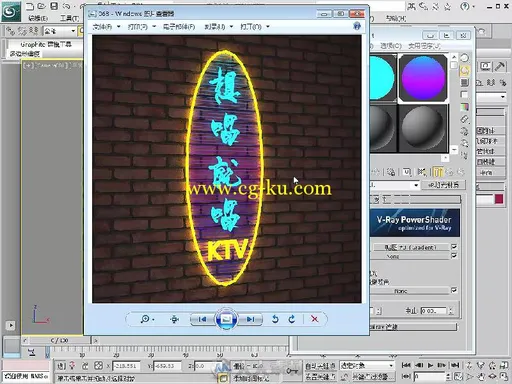
Task: Click spinner arrows next to 0.00 field
Action: point(451,311)
